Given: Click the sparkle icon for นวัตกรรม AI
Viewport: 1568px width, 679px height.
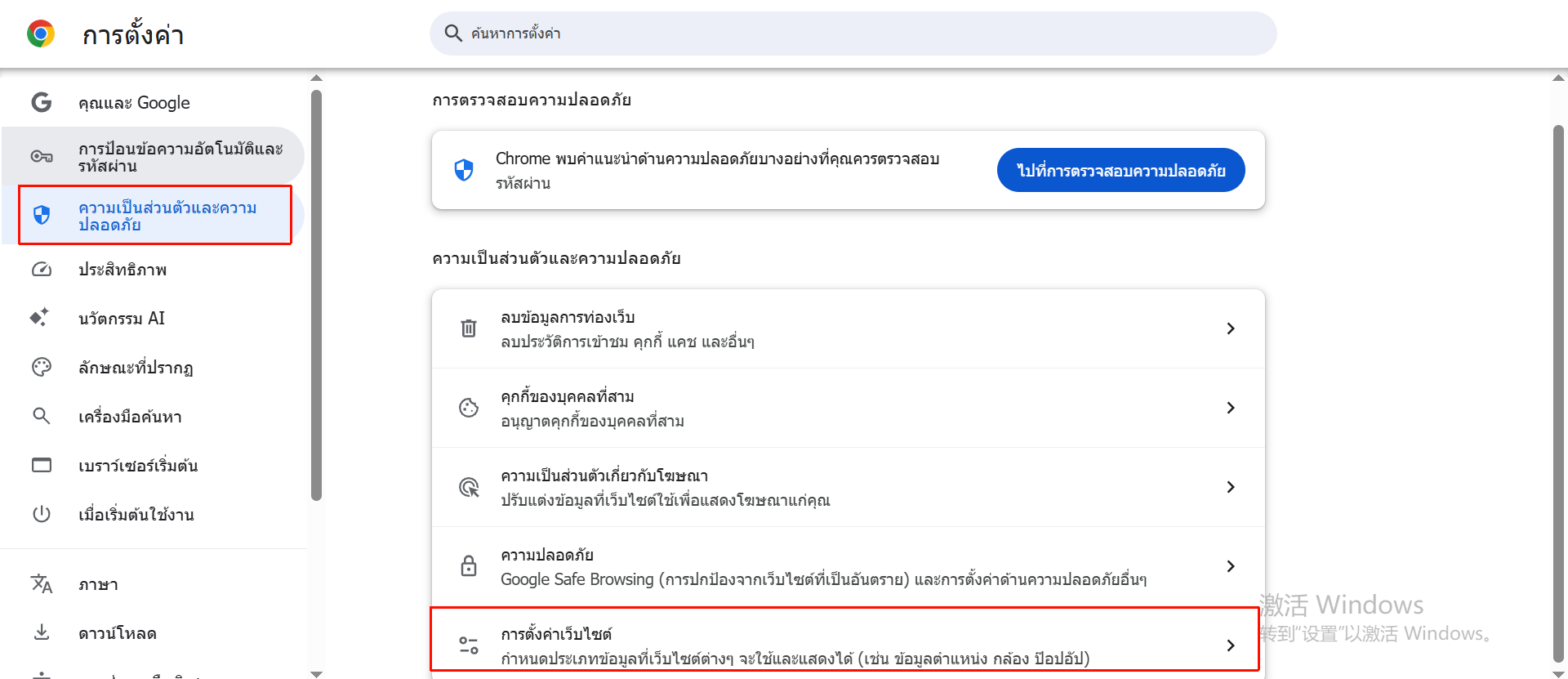Looking at the screenshot, I should click(40, 318).
